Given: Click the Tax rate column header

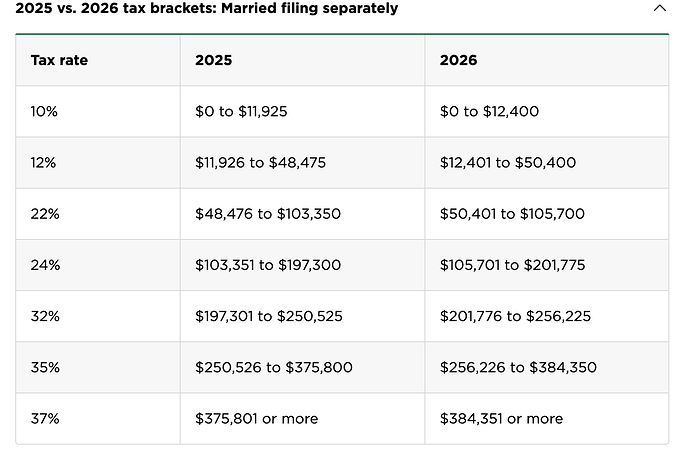Looking at the screenshot, I should tap(59, 60).
